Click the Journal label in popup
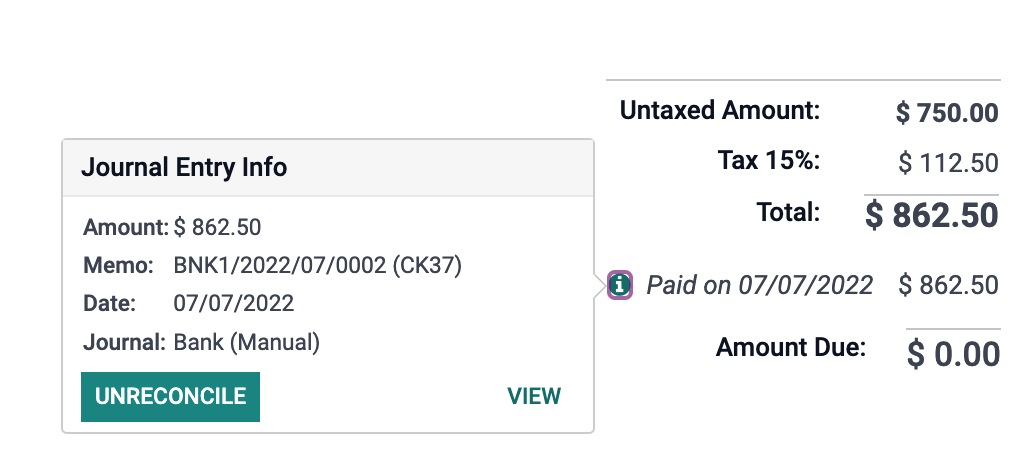1026x472 pixels. (x=124, y=342)
